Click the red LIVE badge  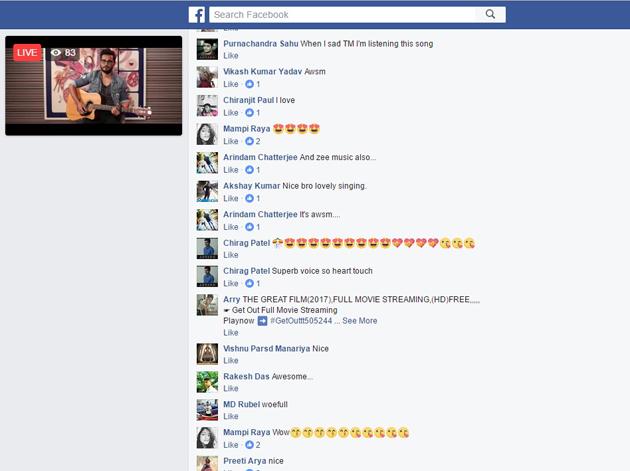pyautogui.click(x=27, y=52)
